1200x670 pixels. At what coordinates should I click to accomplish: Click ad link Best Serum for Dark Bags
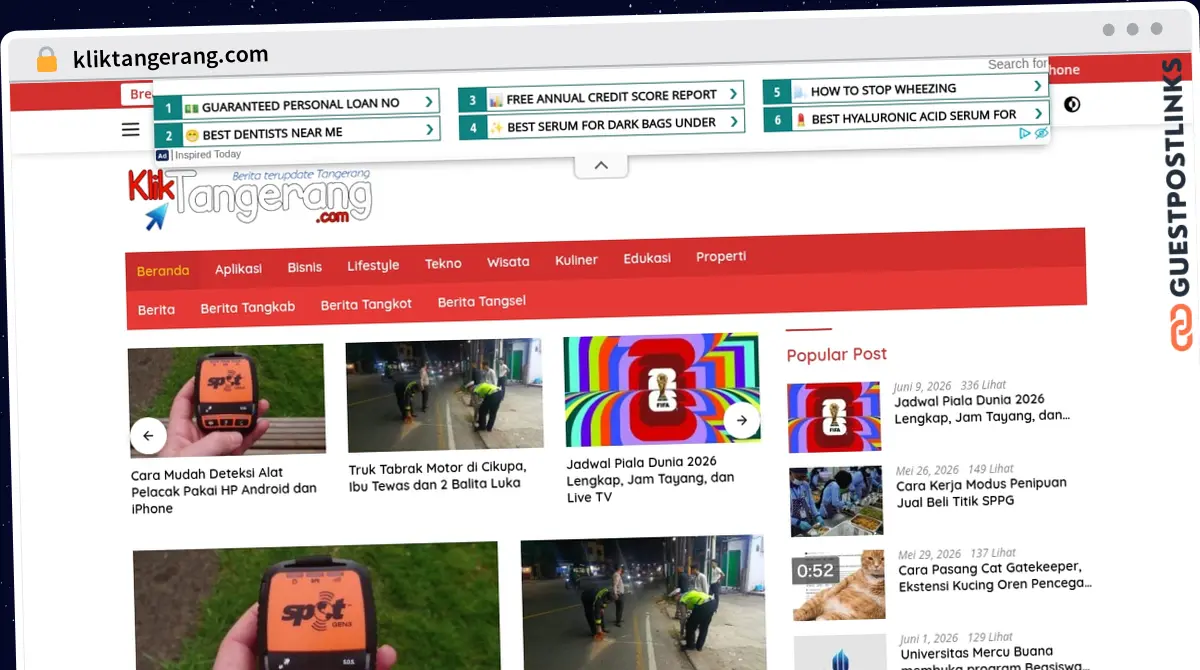point(602,125)
